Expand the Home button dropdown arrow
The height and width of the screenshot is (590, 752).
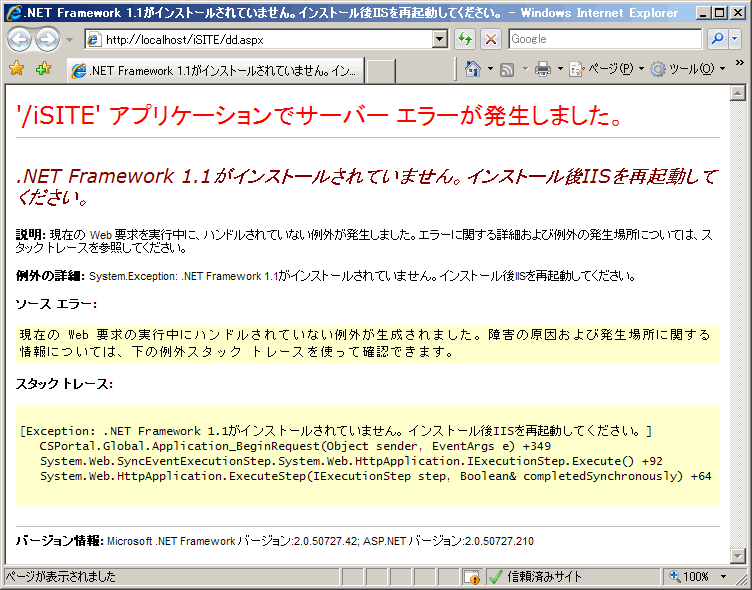490,70
